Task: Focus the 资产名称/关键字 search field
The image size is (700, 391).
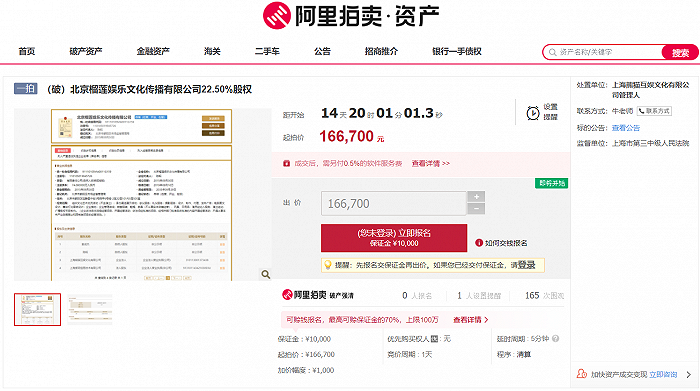Action: (603, 52)
